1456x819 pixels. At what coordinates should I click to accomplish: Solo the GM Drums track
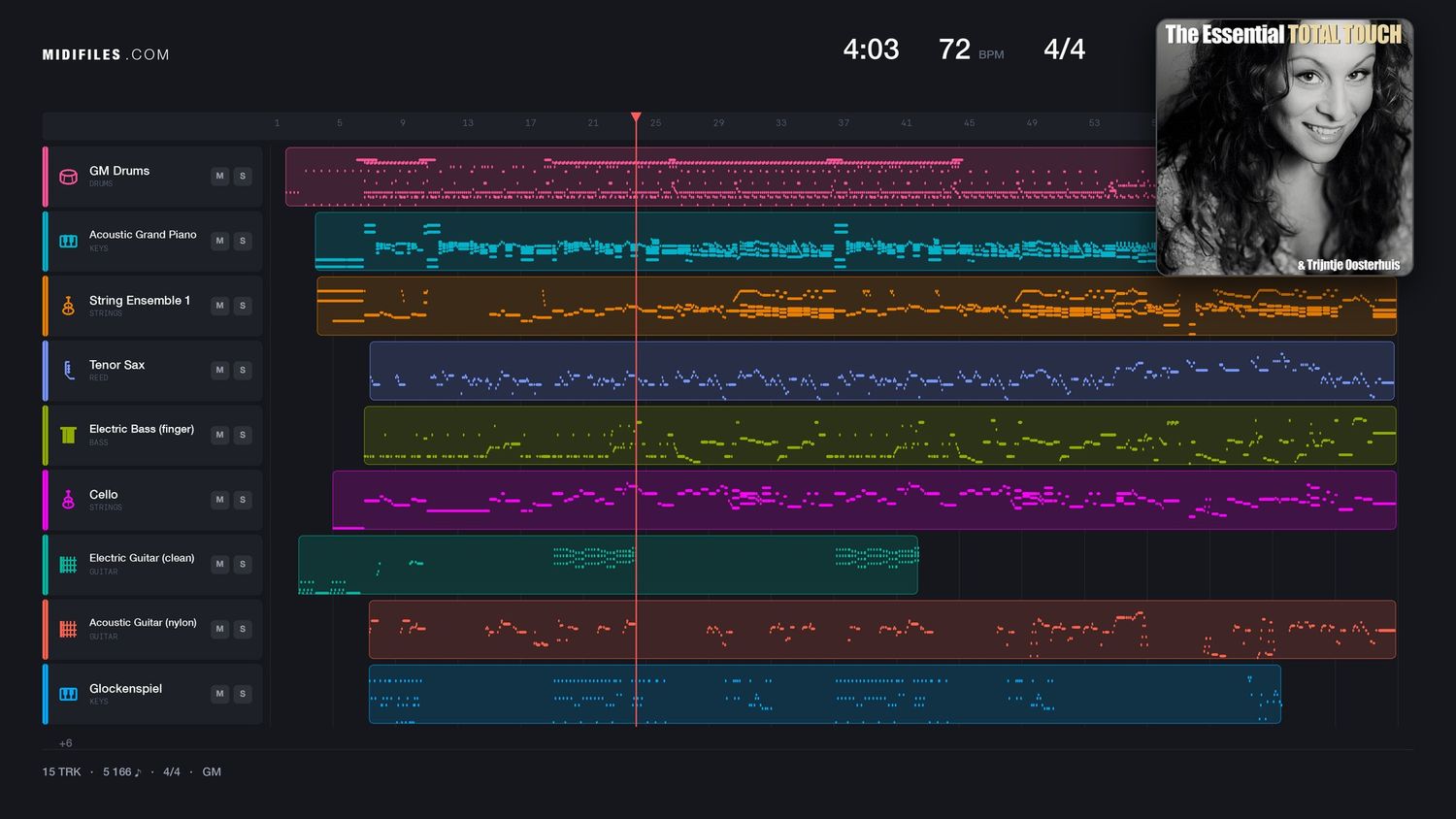pos(243,176)
